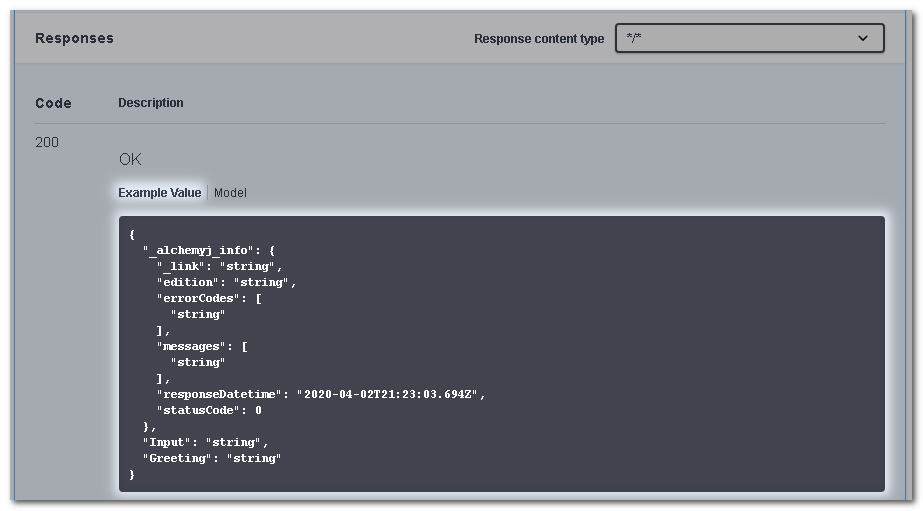Click the "messages" array line

(202, 346)
